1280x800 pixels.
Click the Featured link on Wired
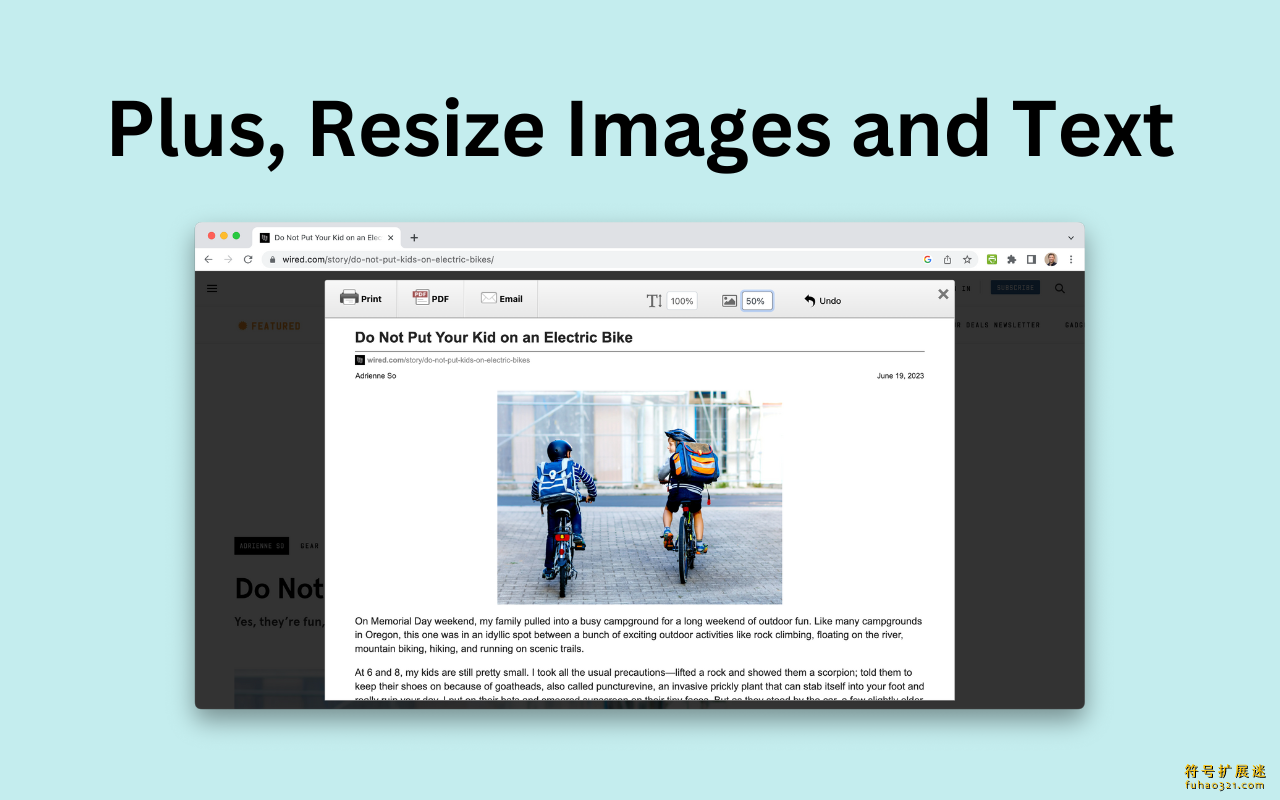point(270,326)
